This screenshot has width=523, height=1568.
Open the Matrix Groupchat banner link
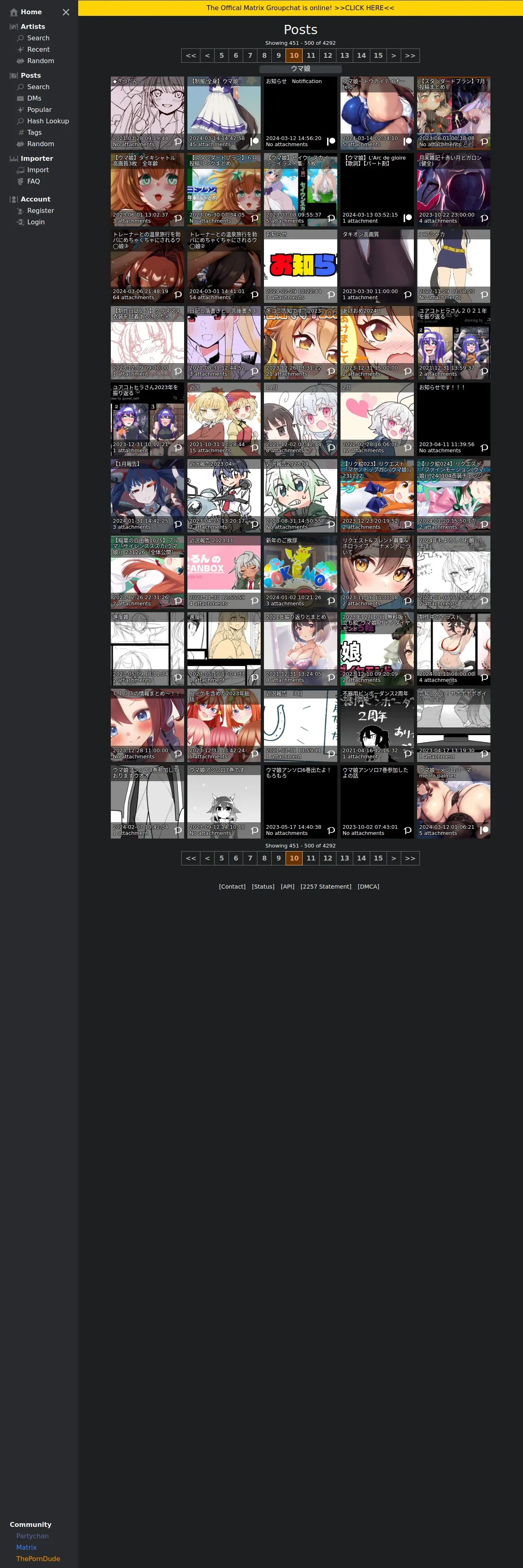point(300,8)
